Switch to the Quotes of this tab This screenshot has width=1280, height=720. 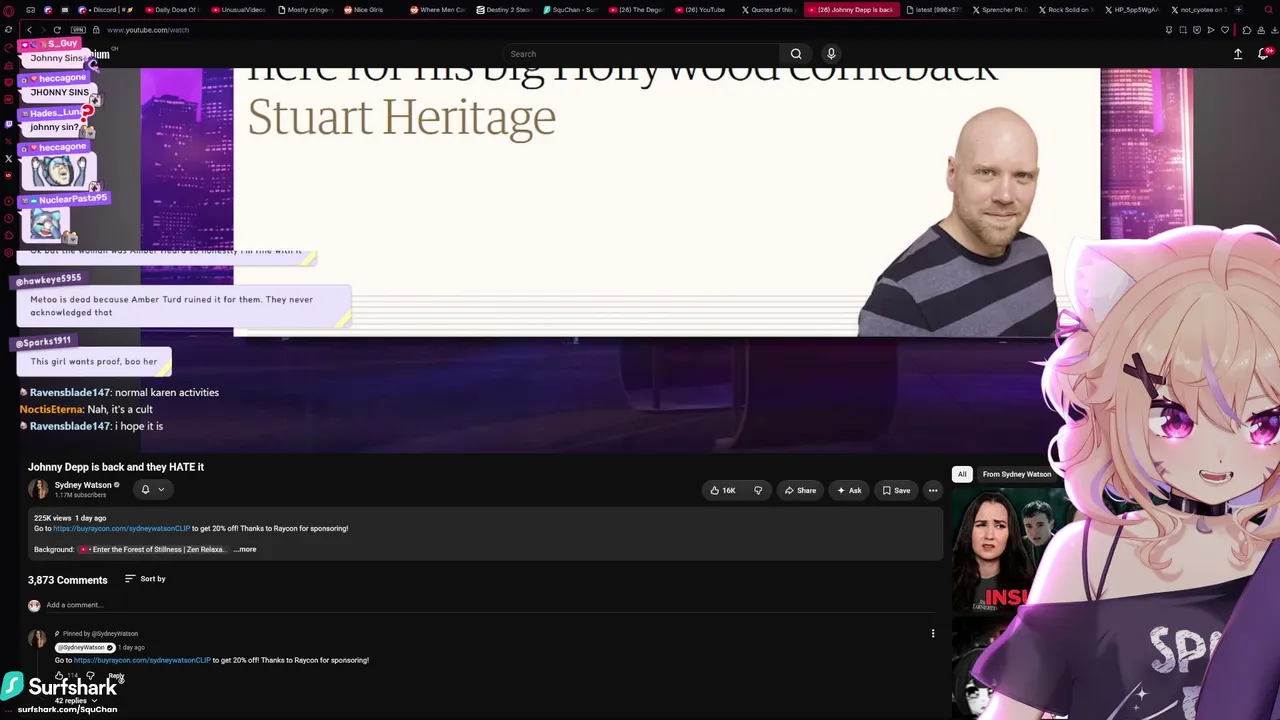pos(770,10)
